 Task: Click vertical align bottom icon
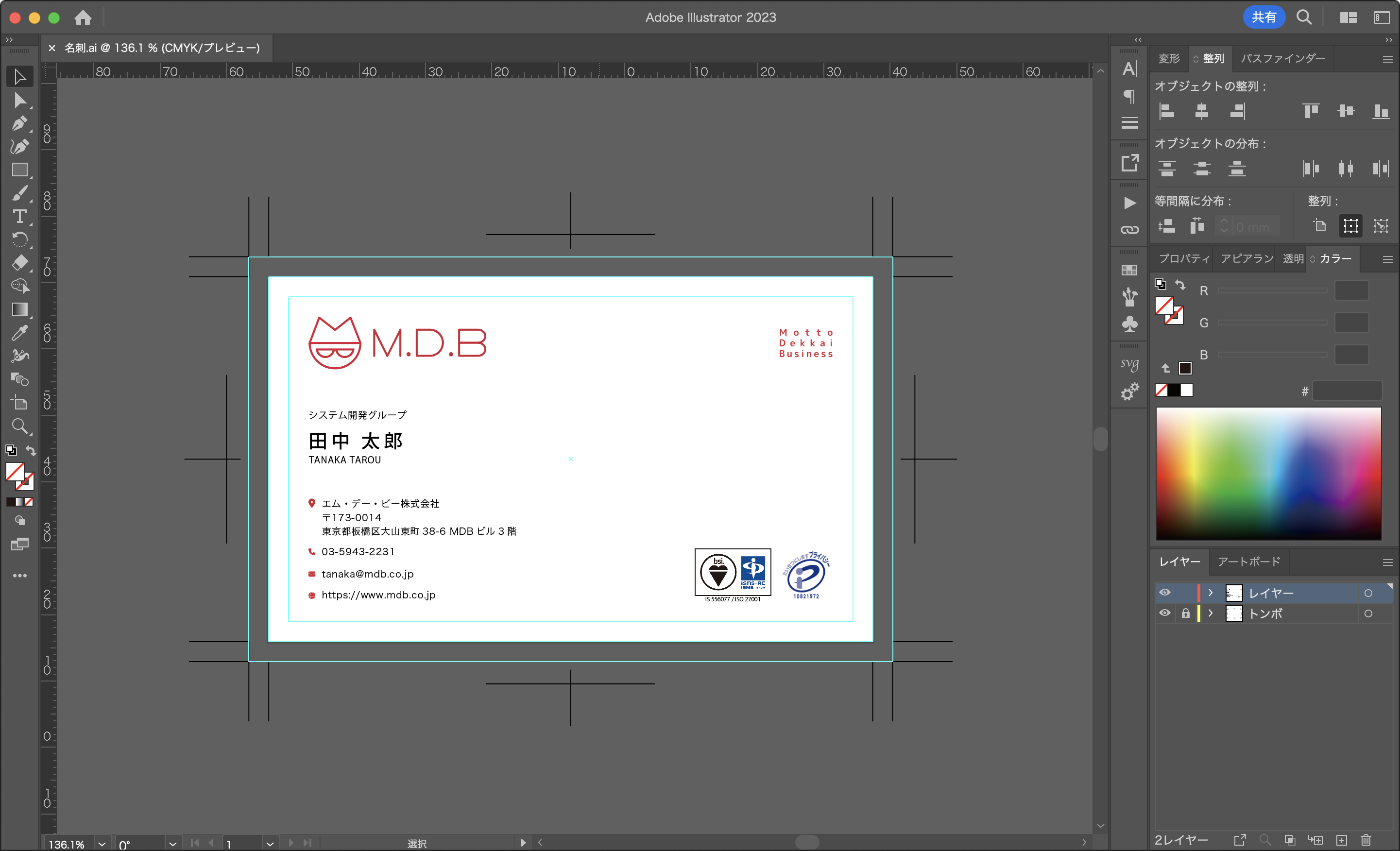click(x=1381, y=111)
